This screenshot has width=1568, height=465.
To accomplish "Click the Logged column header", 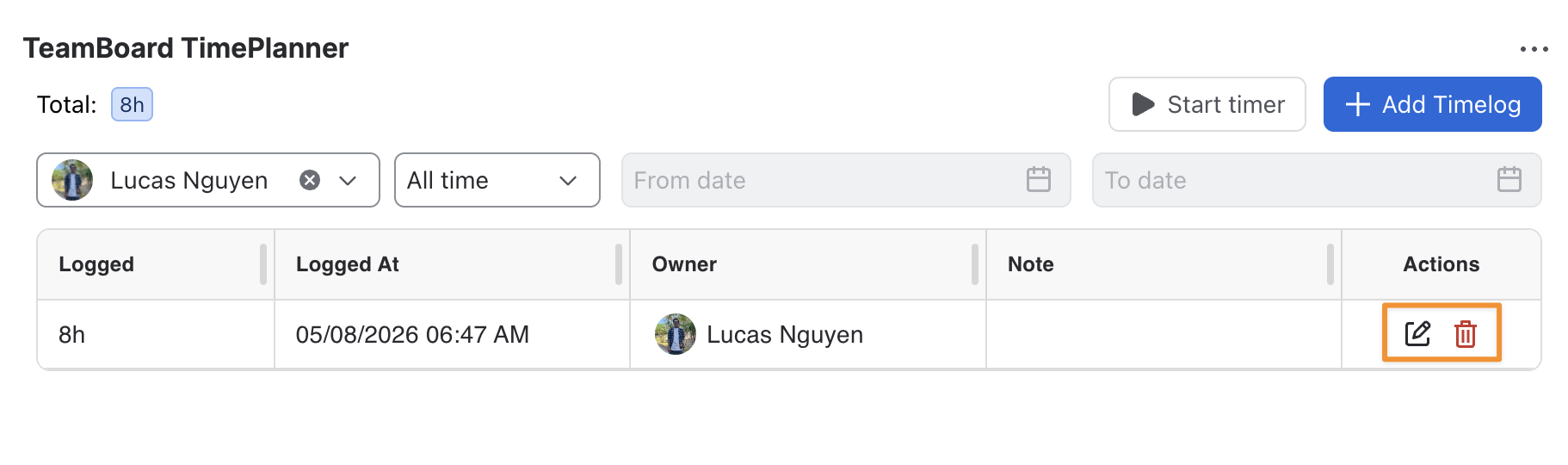I will [x=96, y=264].
